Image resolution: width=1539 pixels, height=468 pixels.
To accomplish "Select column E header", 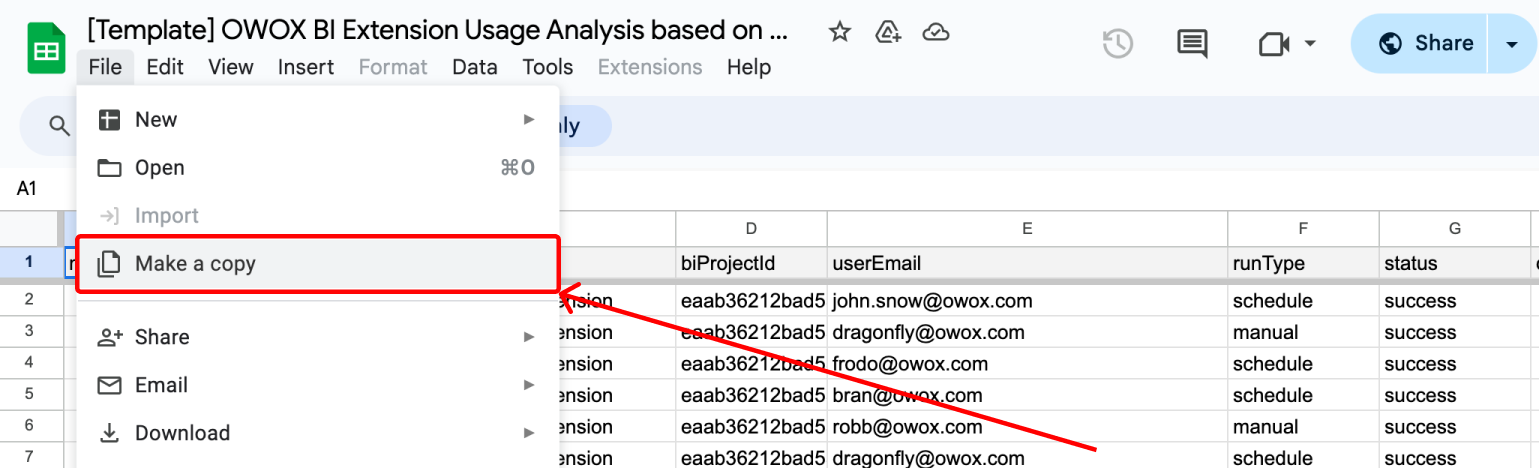I will [1027, 229].
